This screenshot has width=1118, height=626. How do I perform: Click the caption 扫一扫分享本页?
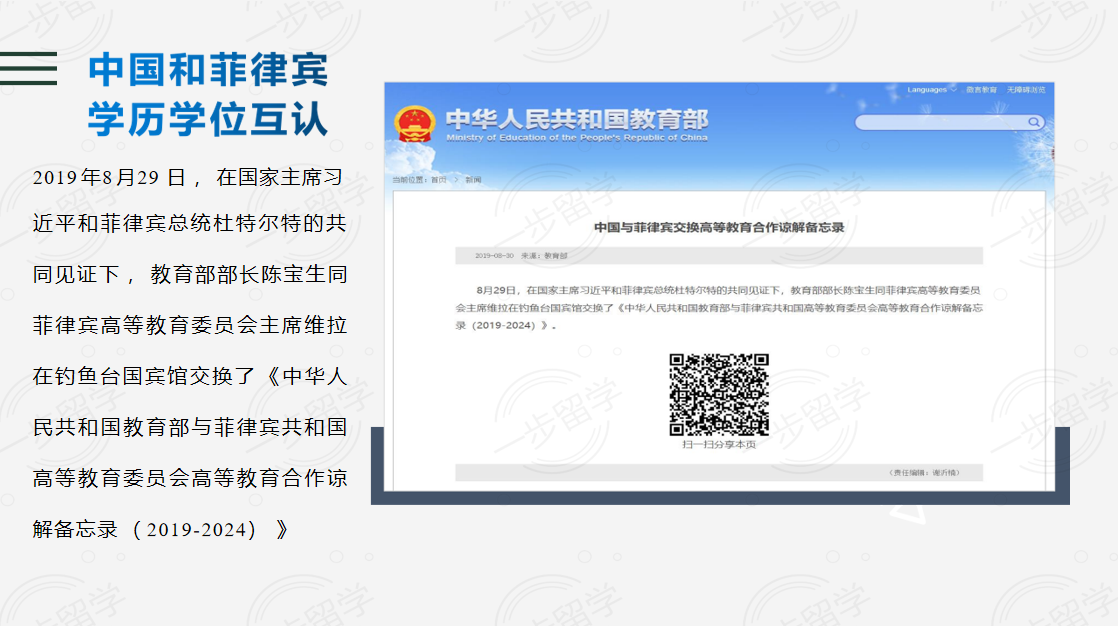[x=719, y=444]
